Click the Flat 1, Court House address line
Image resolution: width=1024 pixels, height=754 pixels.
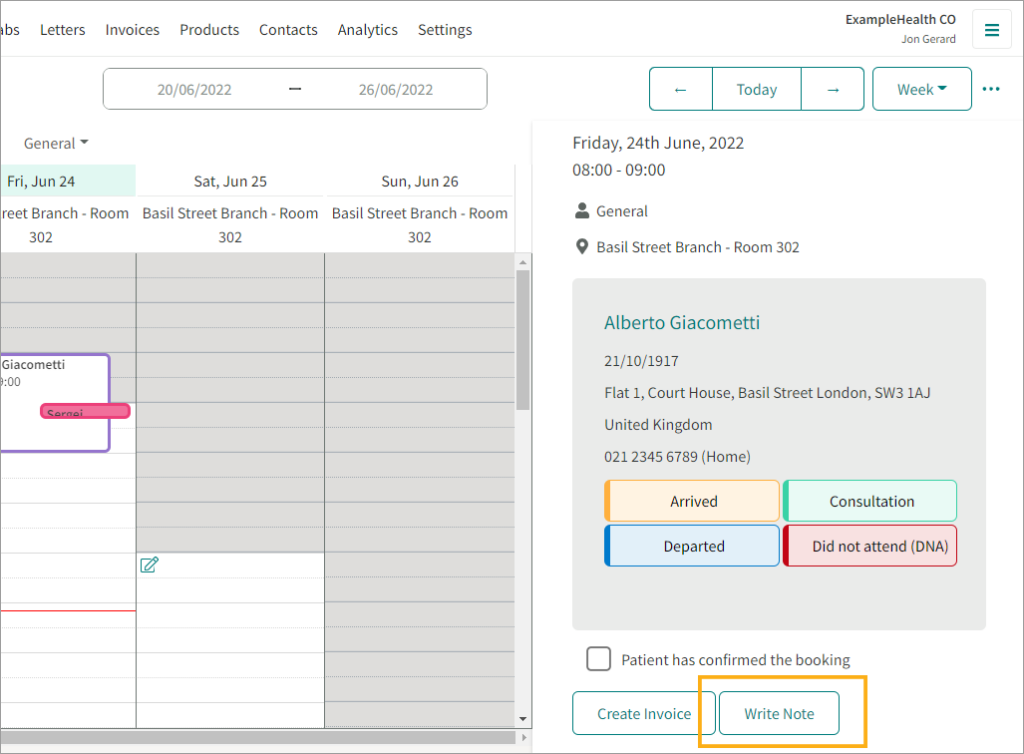pos(767,393)
